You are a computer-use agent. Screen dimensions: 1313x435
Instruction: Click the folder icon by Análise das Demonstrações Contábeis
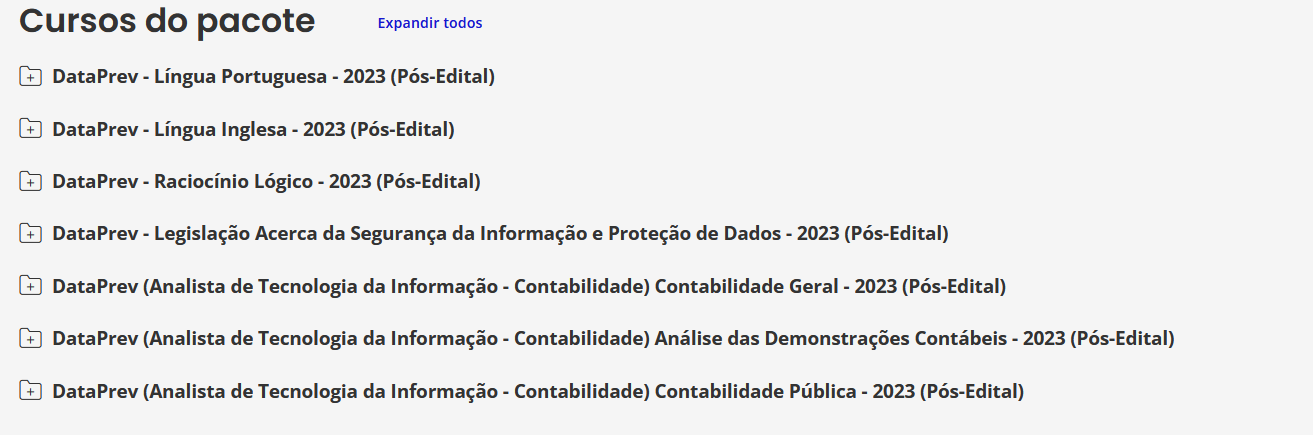click(x=30, y=339)
